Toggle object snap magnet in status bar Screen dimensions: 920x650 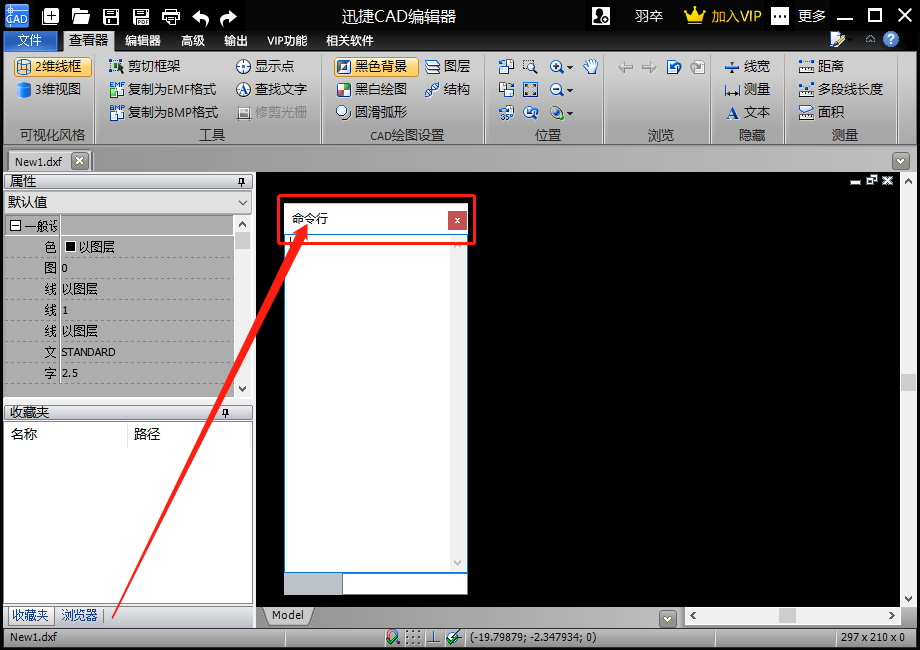393,637
